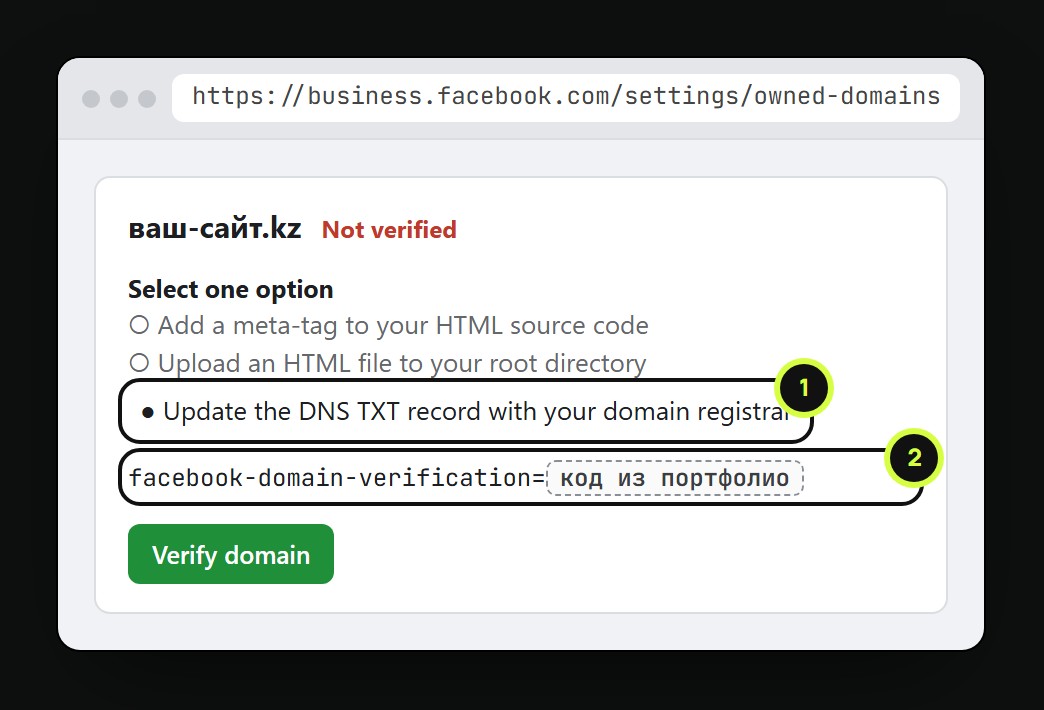Click the middle gray window dot

[119, 99]
